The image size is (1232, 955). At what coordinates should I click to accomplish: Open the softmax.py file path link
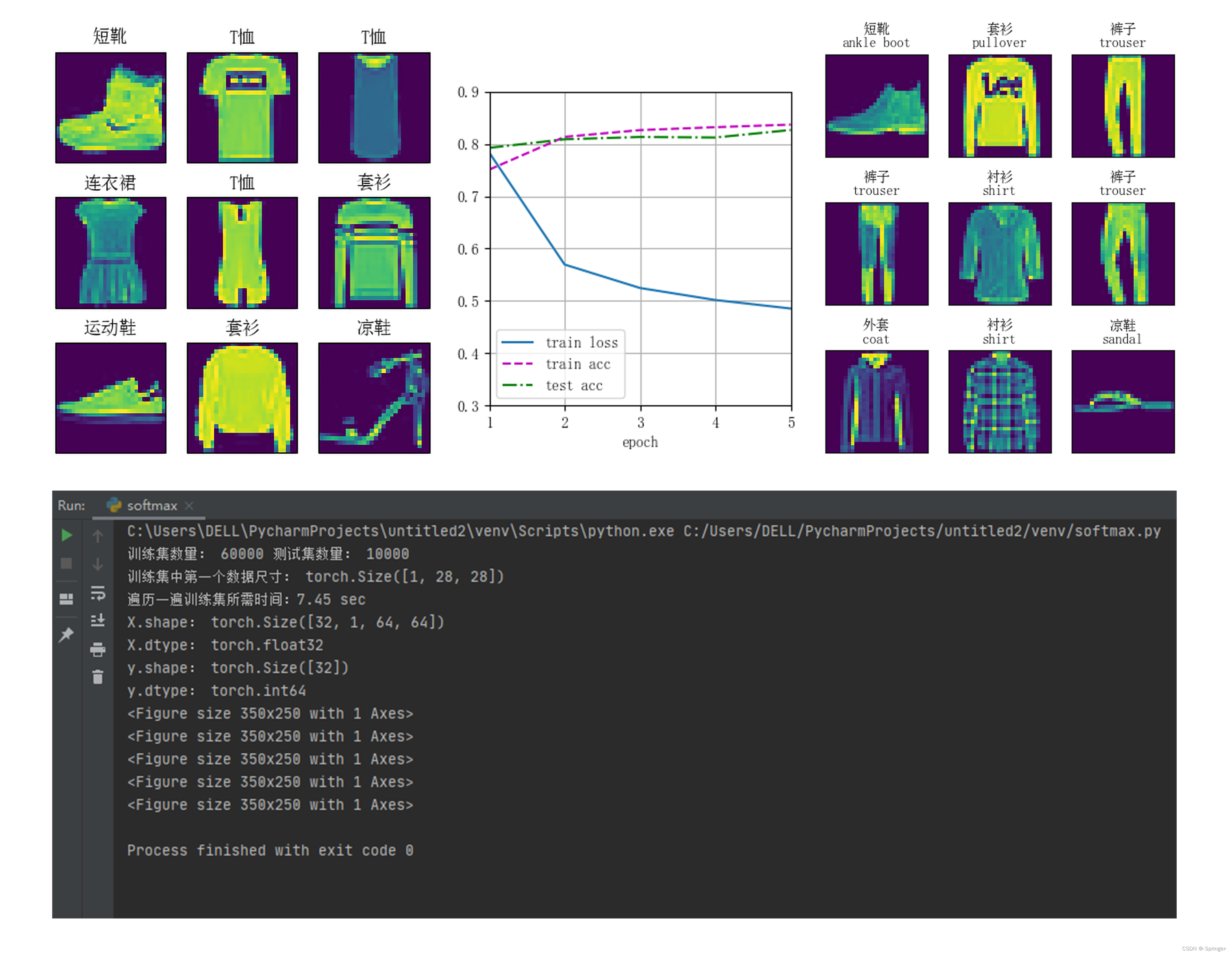922,531
